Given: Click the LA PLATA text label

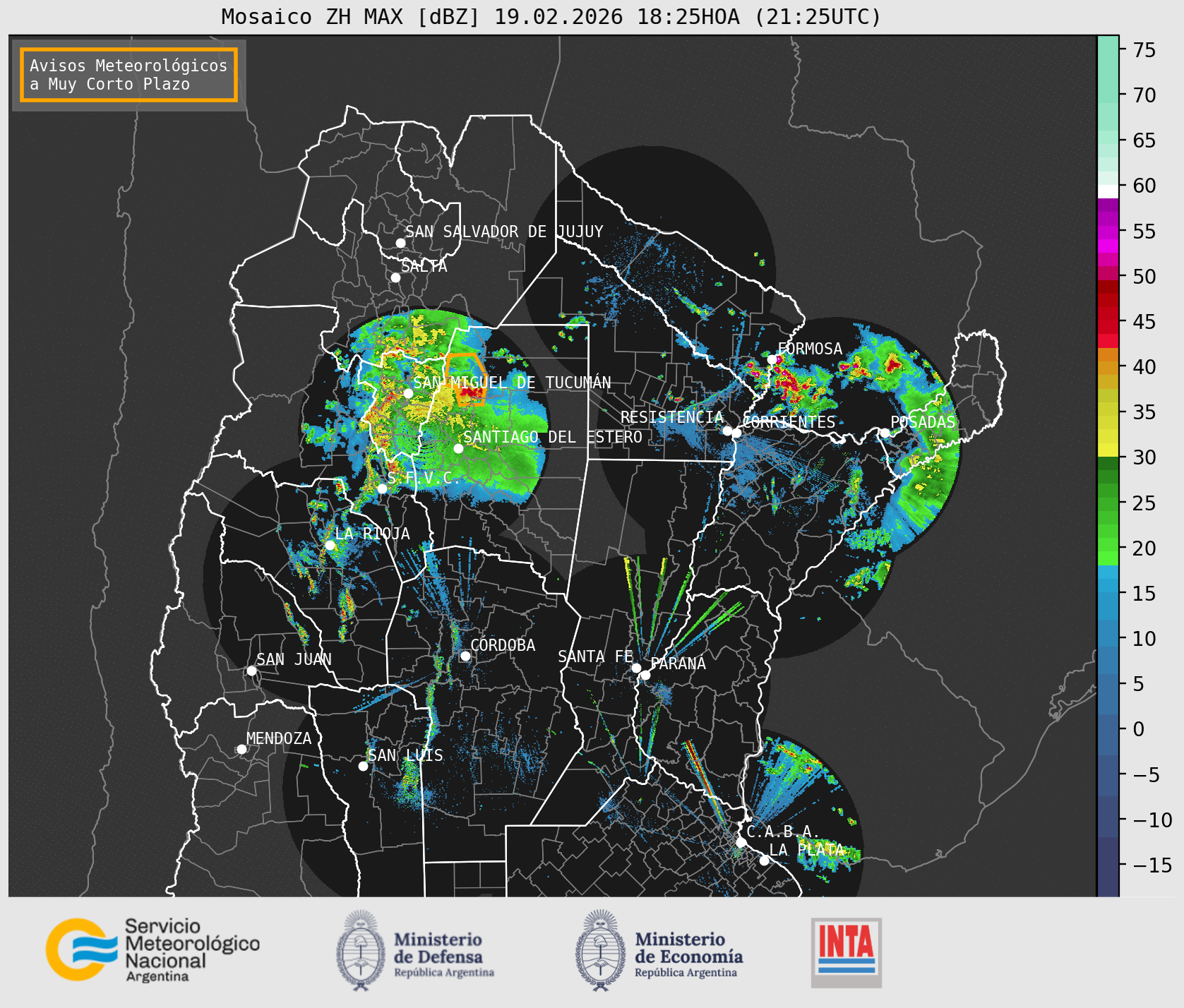Looking at the screenshot, I should (x=806, y=850).
